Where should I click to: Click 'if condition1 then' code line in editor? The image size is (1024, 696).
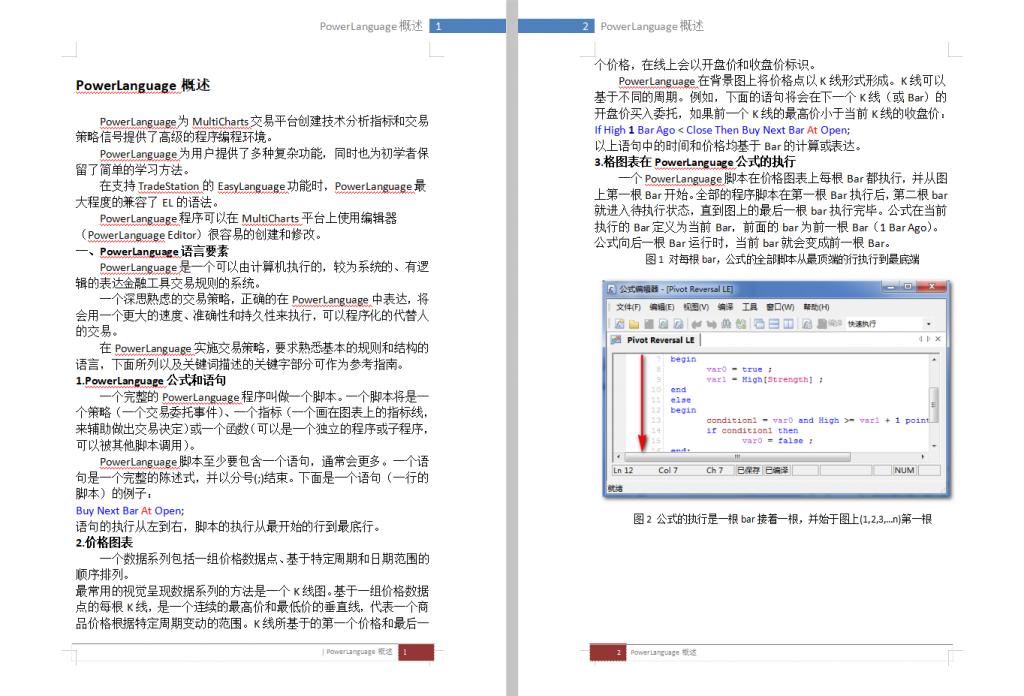(x=752, y=431)
